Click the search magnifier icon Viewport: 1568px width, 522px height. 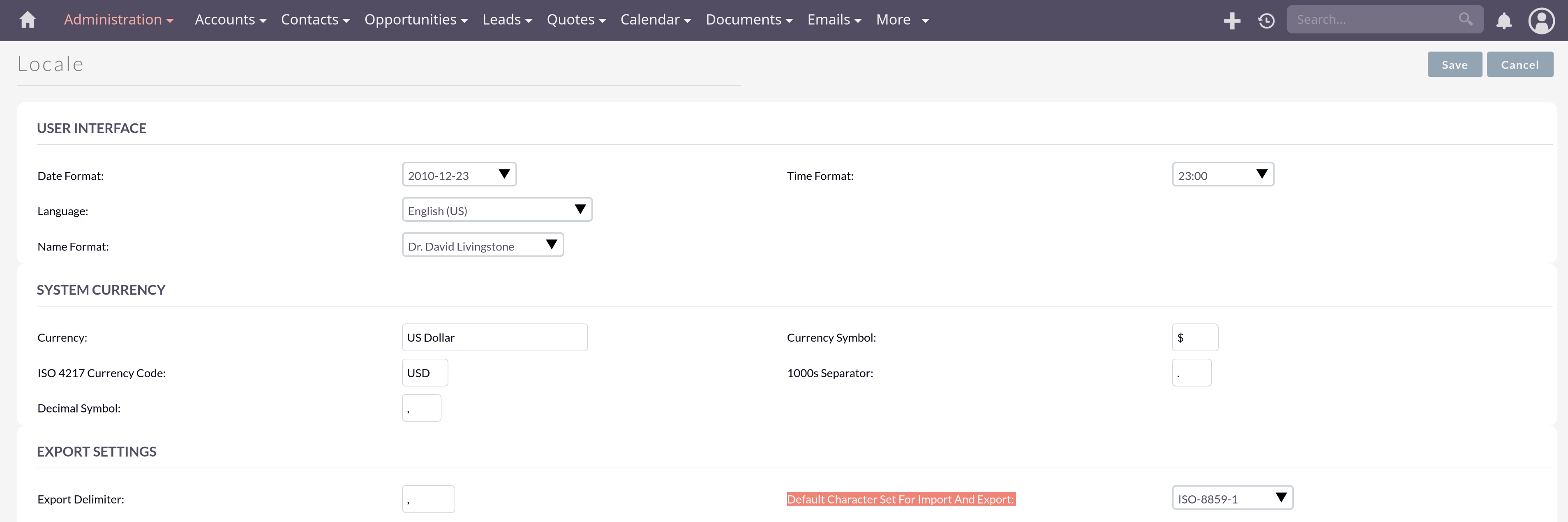[x=1465, y=19]
